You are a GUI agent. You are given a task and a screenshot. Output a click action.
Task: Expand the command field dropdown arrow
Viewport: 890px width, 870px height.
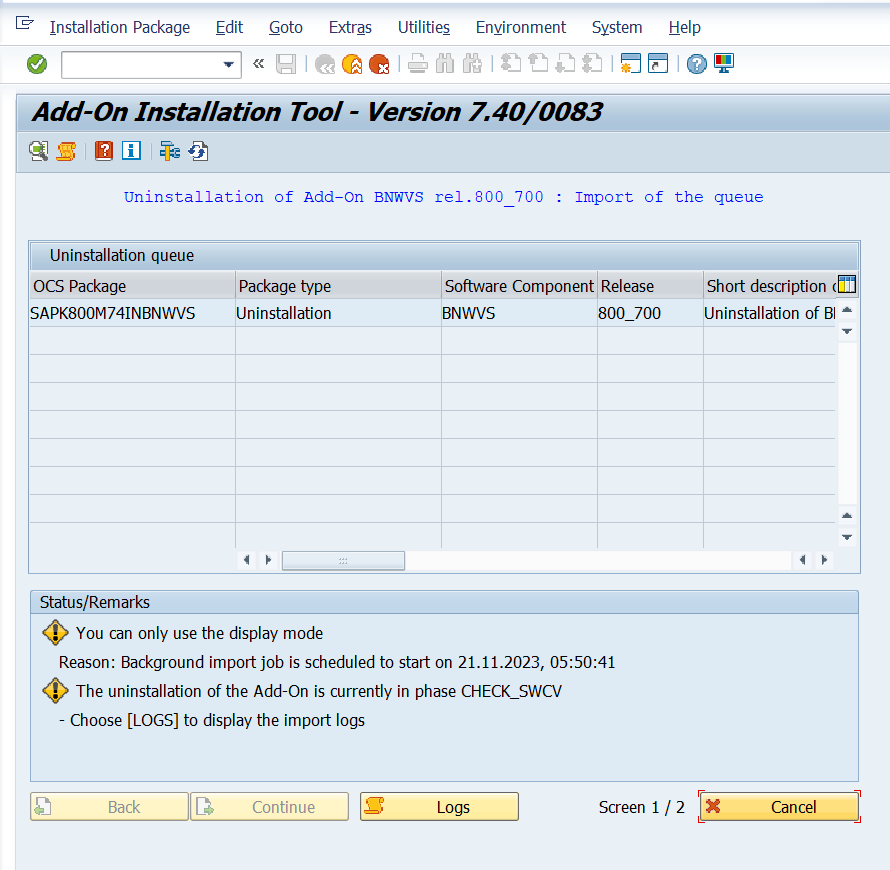click(x=228, y=65)
